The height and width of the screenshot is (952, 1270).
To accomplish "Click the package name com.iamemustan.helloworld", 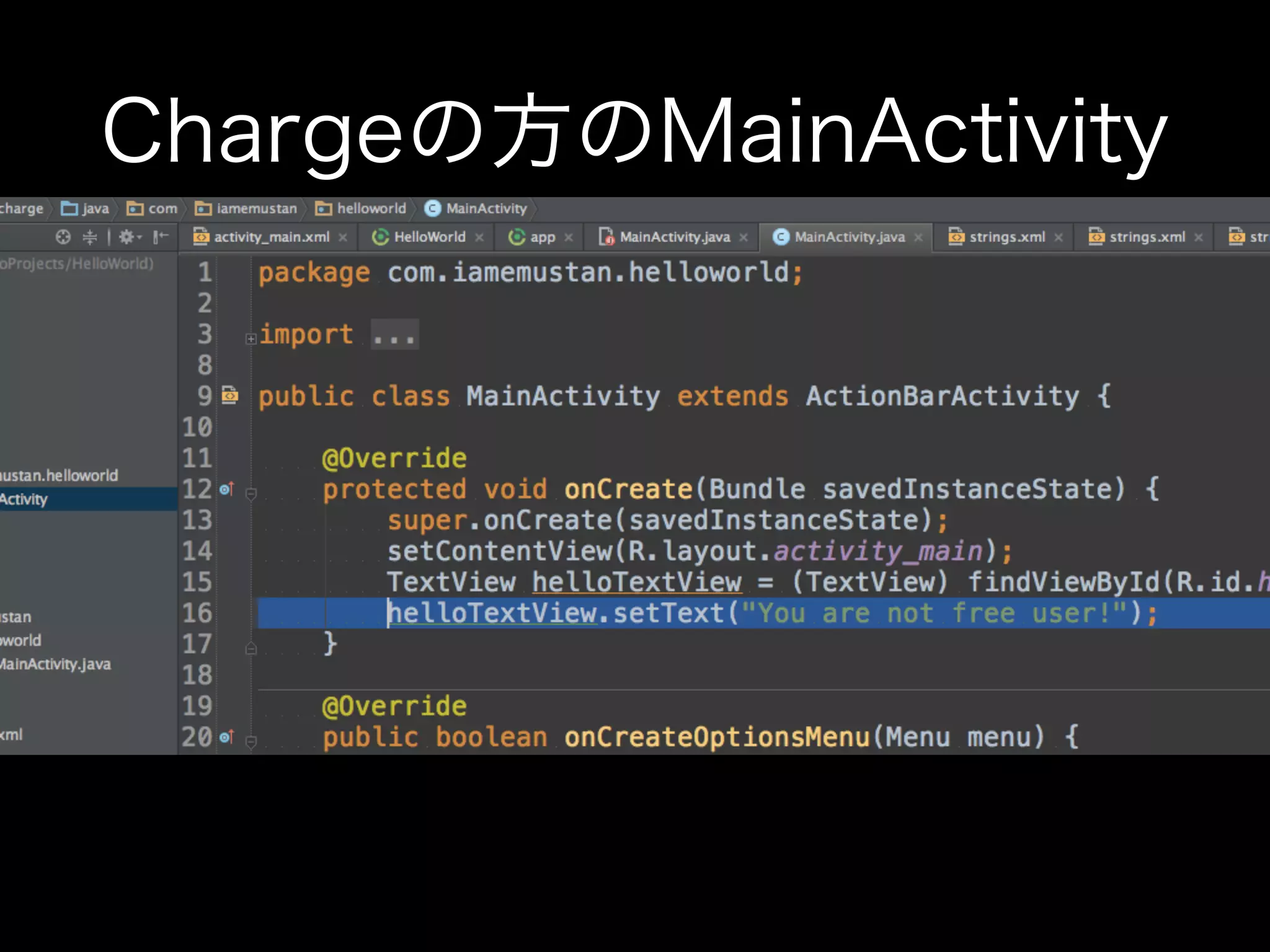I will tap(588, 273).
